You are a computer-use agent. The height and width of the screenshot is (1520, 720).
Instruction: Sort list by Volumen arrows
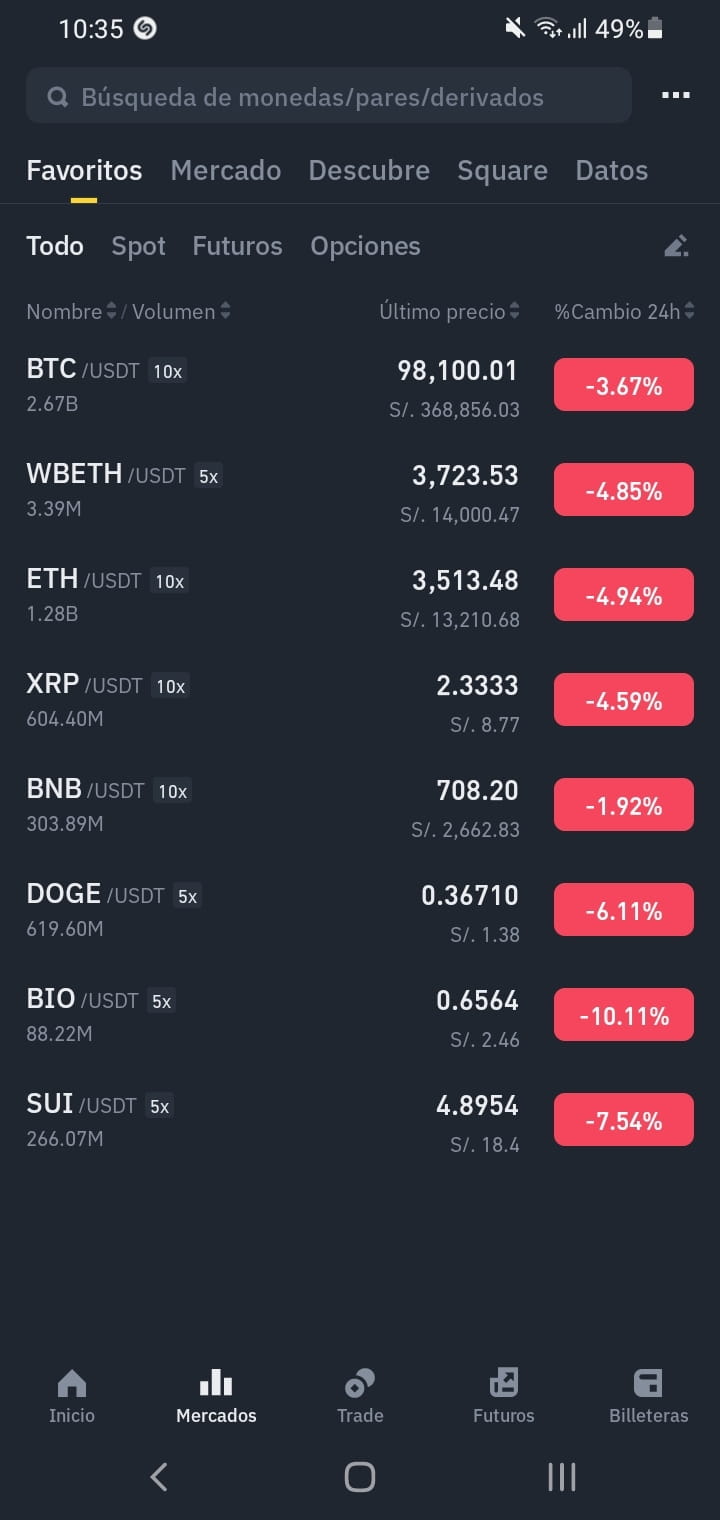pos(225,312)
